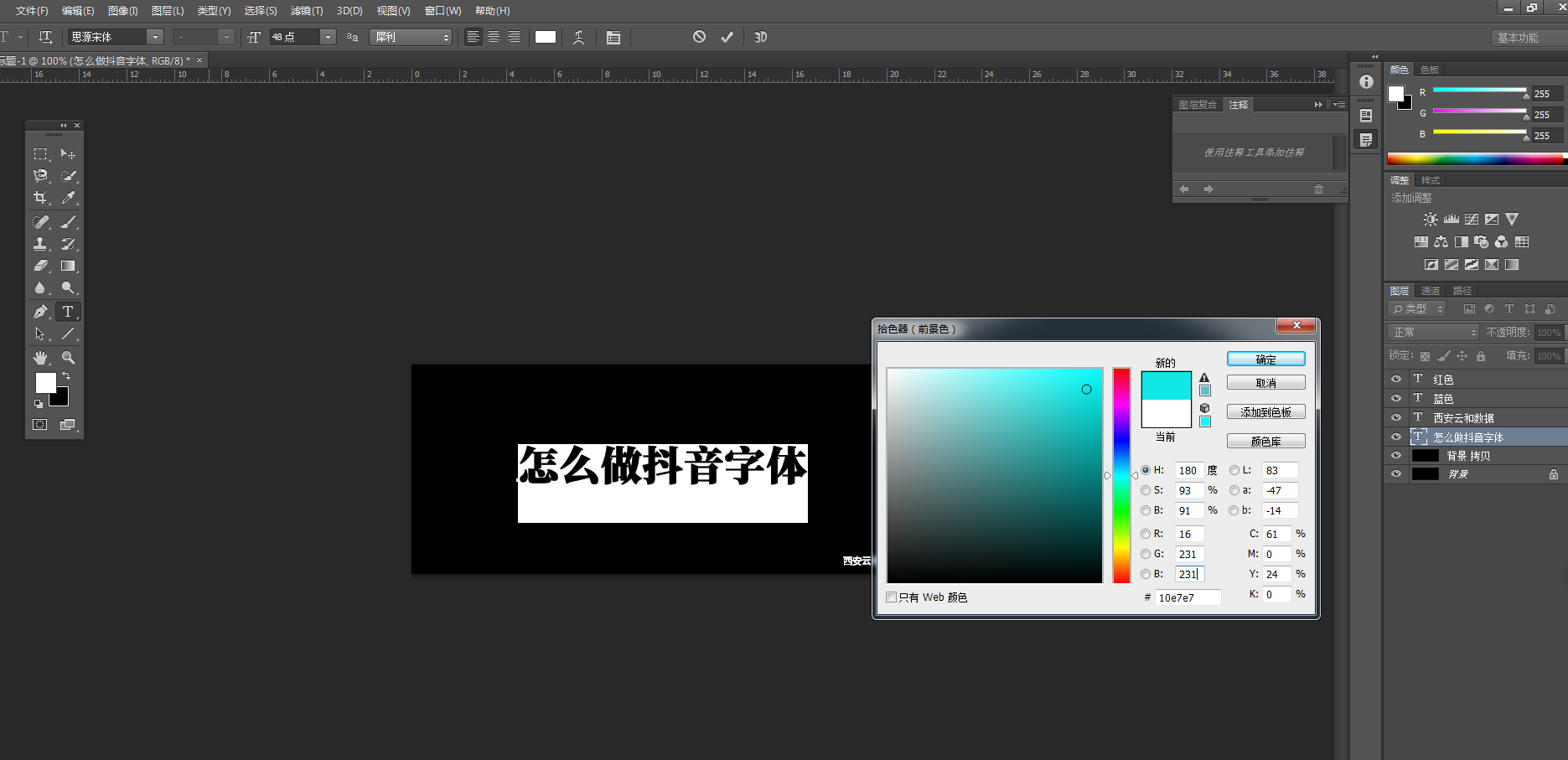Open the 滤镜(T) menu
1568x760 pixels.
click(x=306, y=11)
